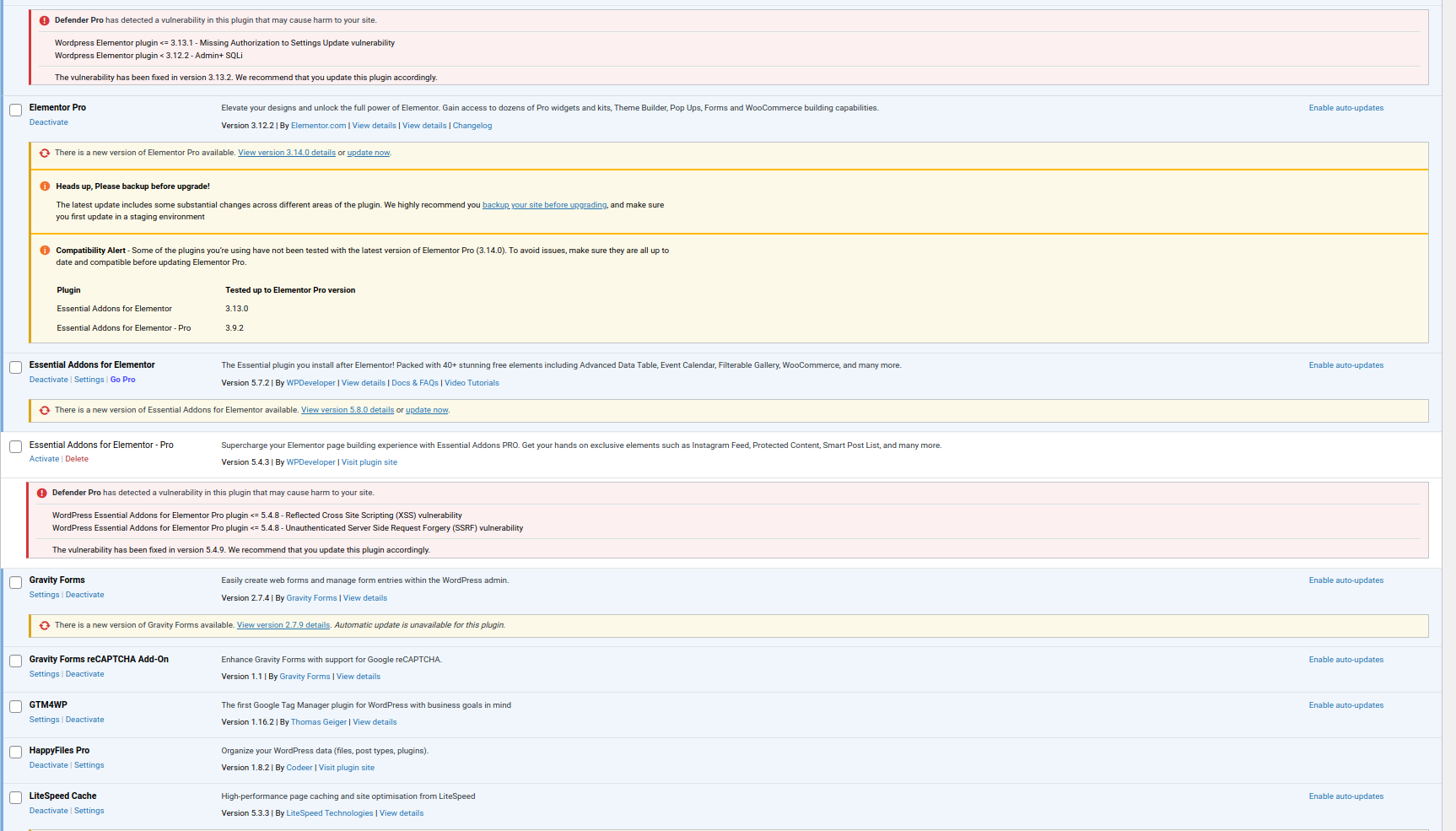This screenshot has width=1456, height=831.
Task: Check the LiteSpeed Cache plugin checkbox
Action: click(16, 798)
